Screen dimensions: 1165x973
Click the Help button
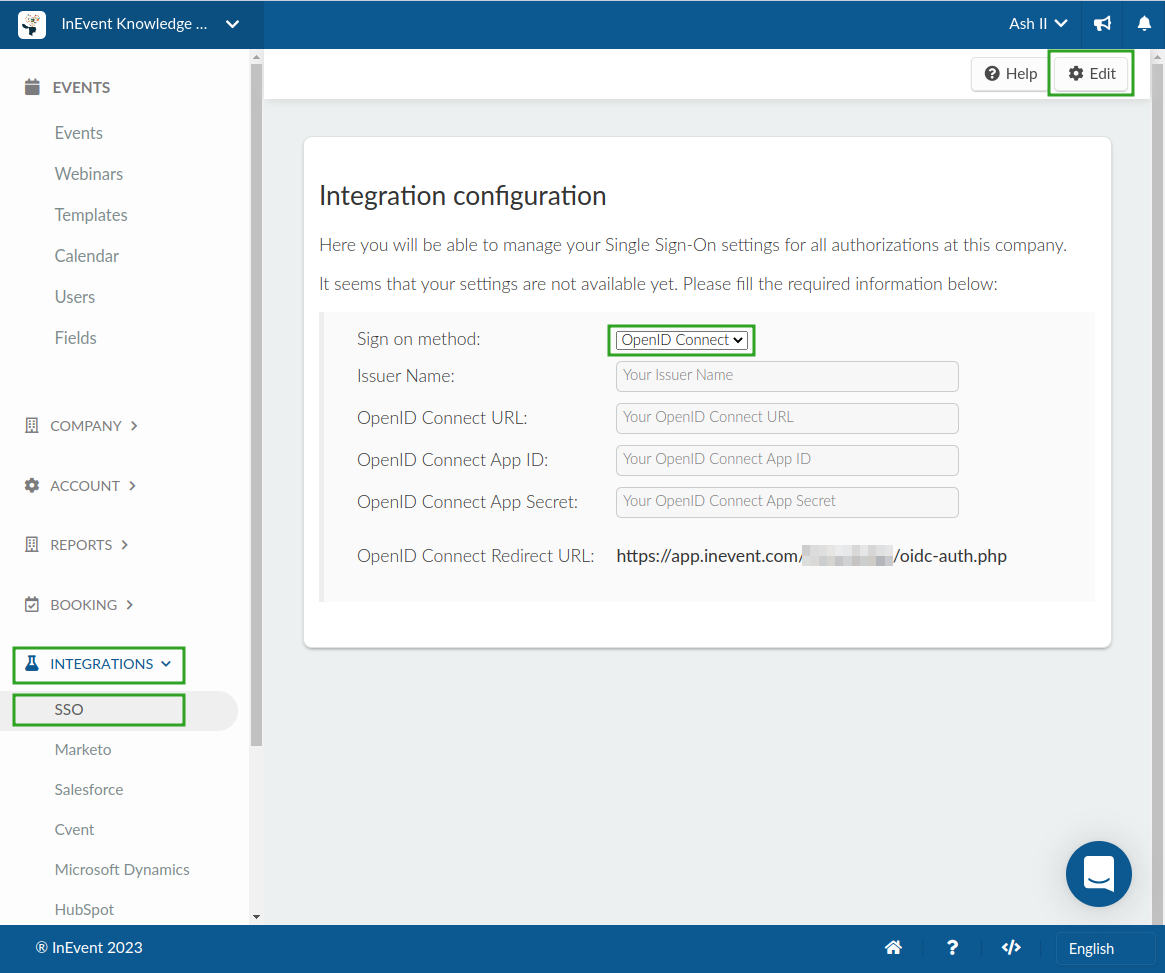[x=1010, y=74]
